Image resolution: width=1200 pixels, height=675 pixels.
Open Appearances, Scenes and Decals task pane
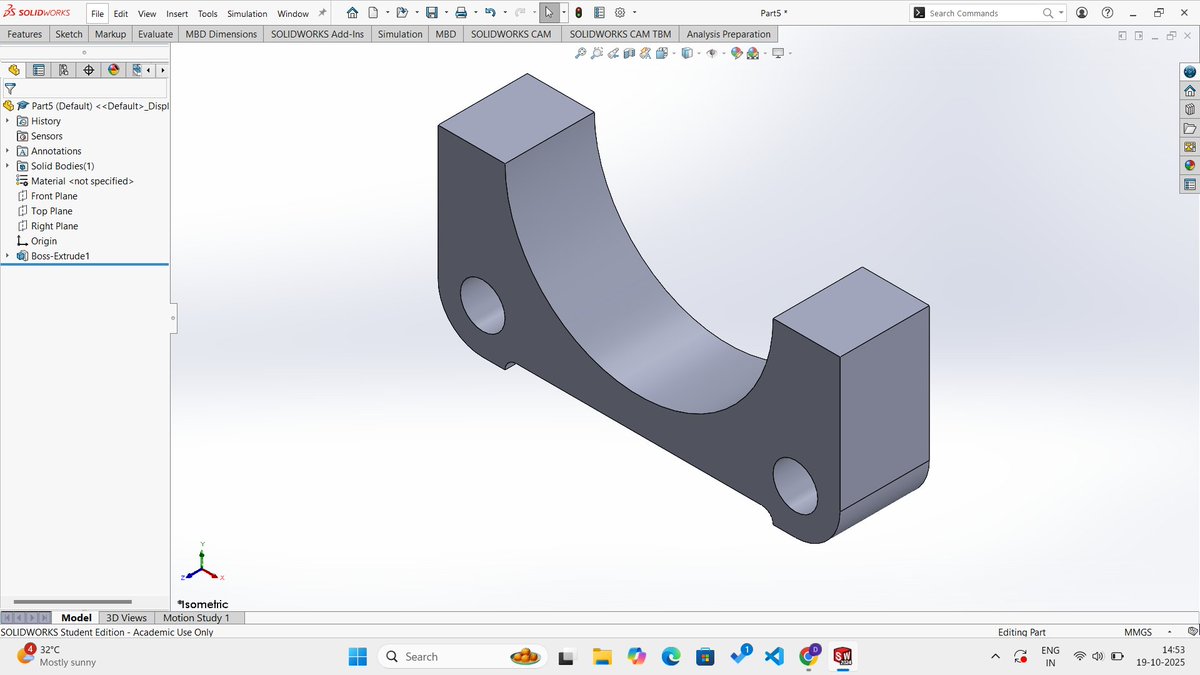pyautogui.click(x=1189, y=165)
